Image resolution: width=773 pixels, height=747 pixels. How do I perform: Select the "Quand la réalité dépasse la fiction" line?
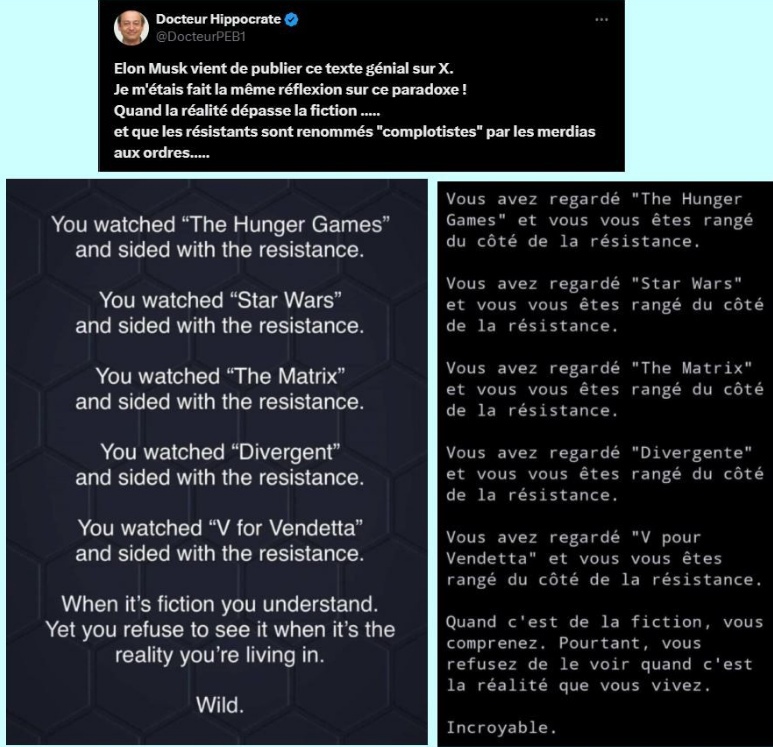tap(246, 110)
